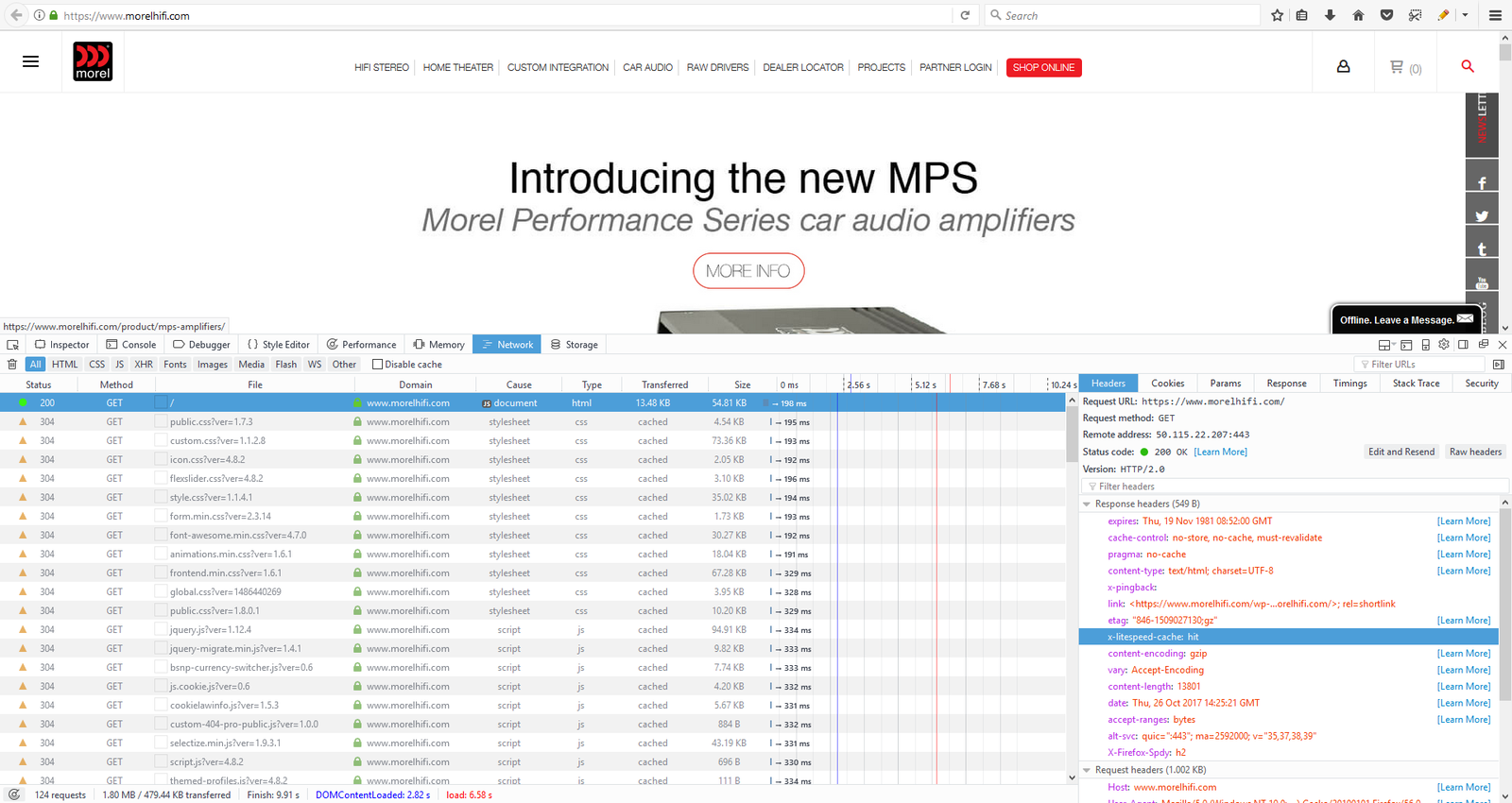Open devtools settings gear icon
The height and width of the screenshot is (803, 1512).
(x=1444, y=345)
